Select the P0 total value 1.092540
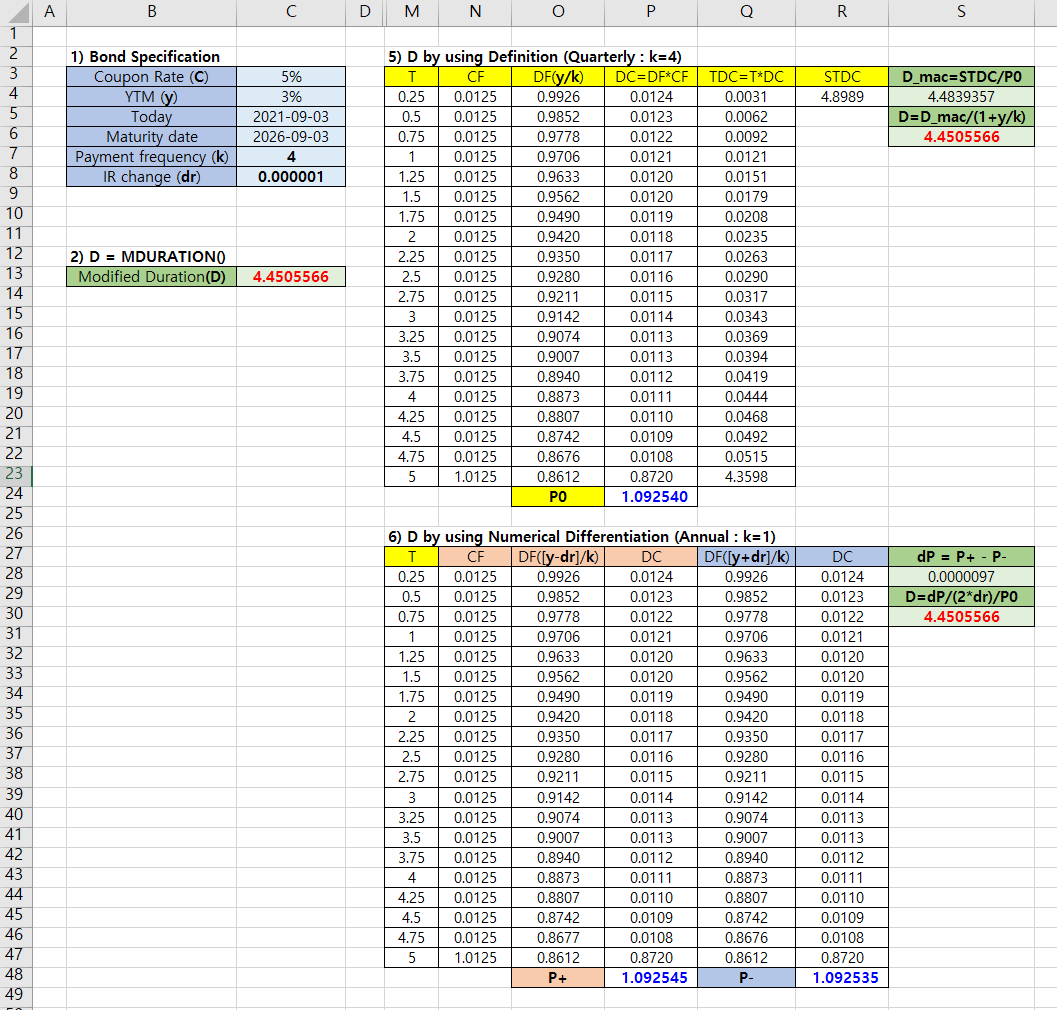This screenshot has width=1057, height=1010. click(x=650, y=497)
